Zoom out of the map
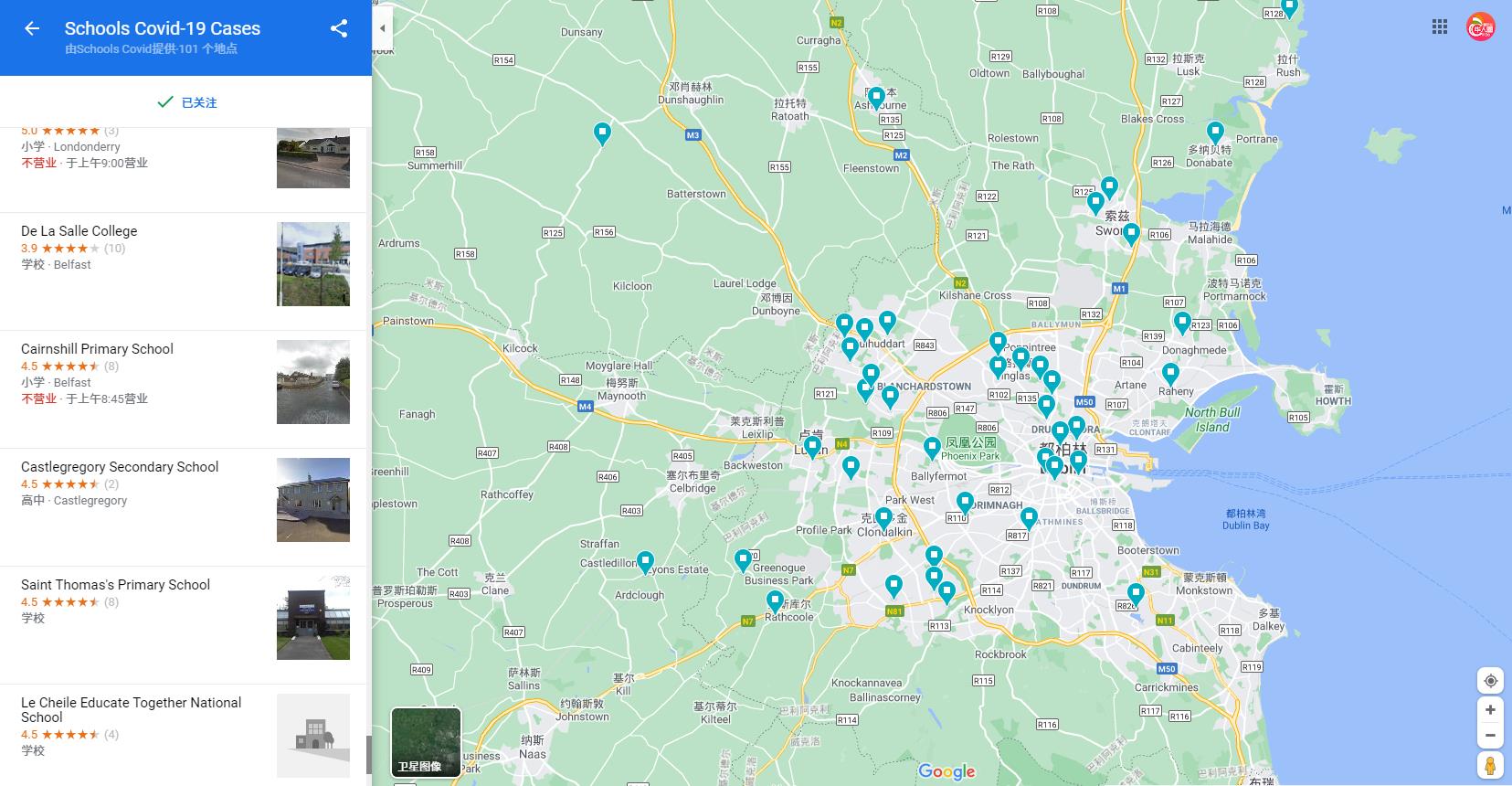 [1490, 735]
